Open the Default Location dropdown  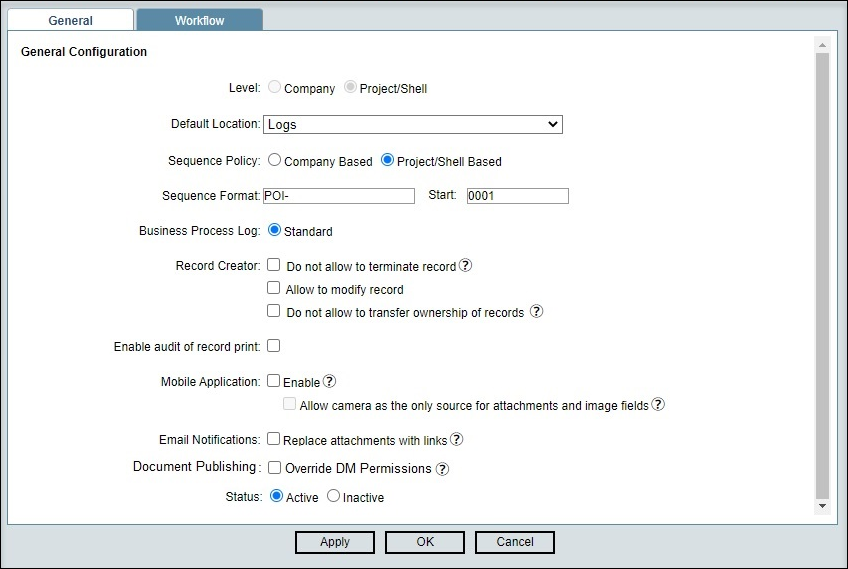[413, 124]
